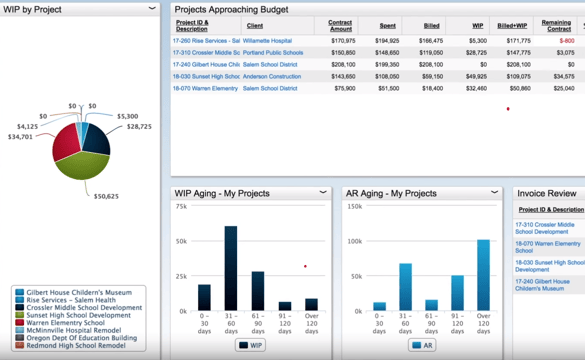The image size is (585, 360).
Task: Sort by Billed column header
Action: coord(431,26)
